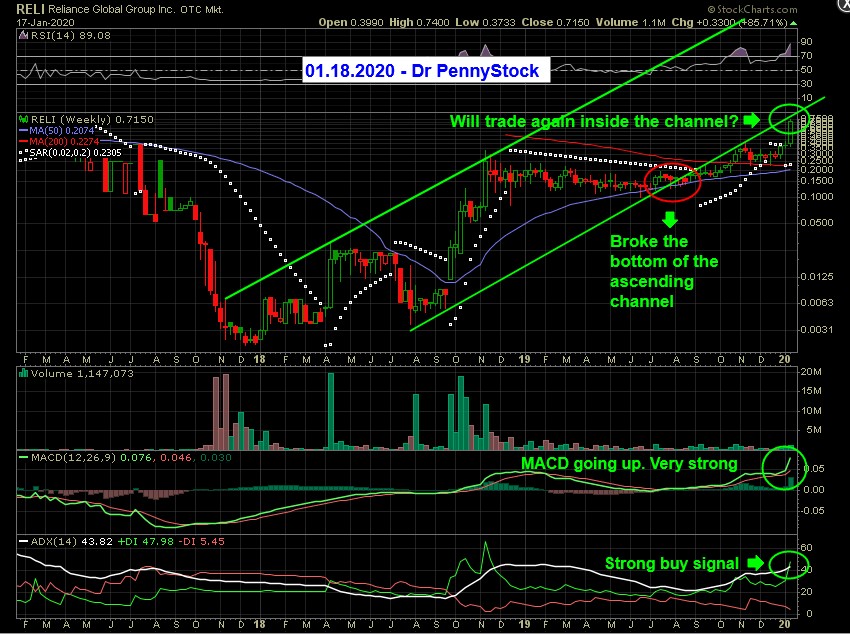Click the 17-Jan-2020 date label
The width and height of the screenshot is (850, 634).
click(40, 21)
